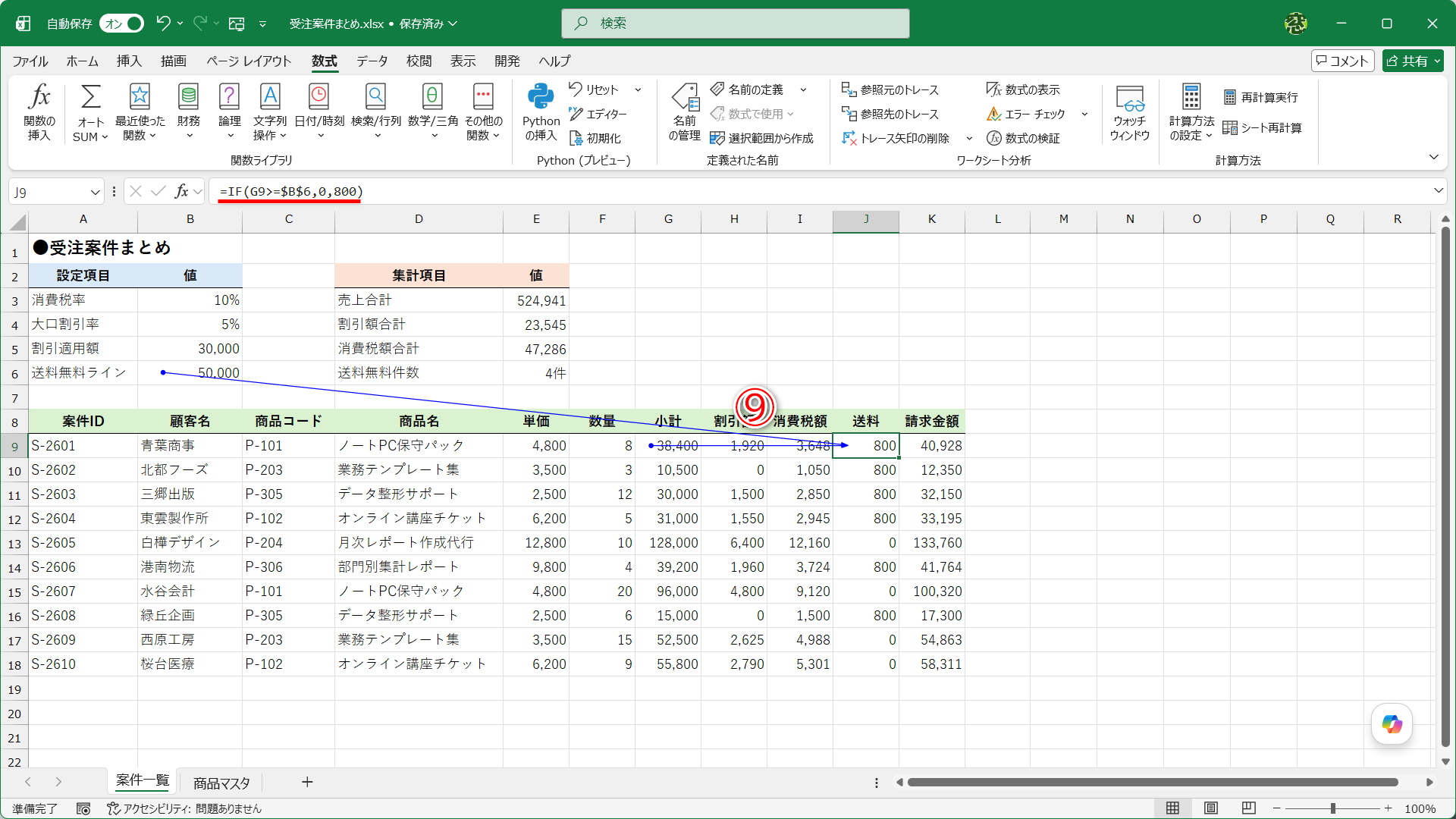Open the オート SUM sigma icon
Viewport: 1456px width, 819px height.
click(90, 97)
